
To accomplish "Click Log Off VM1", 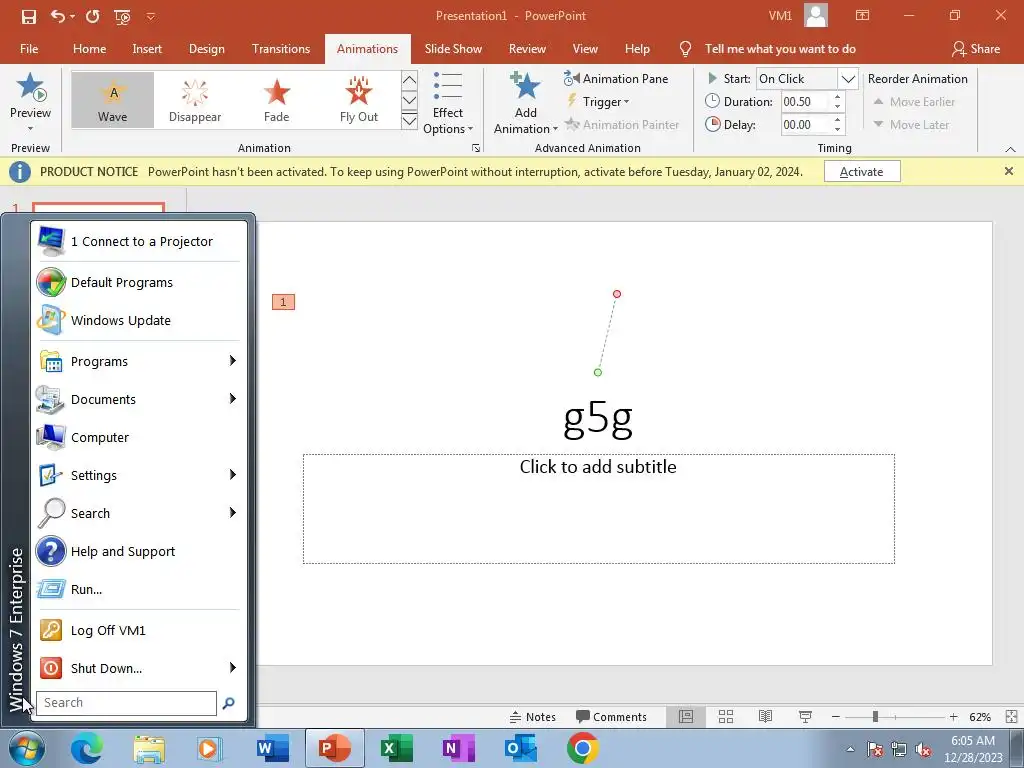I will [x=138, y=631].
